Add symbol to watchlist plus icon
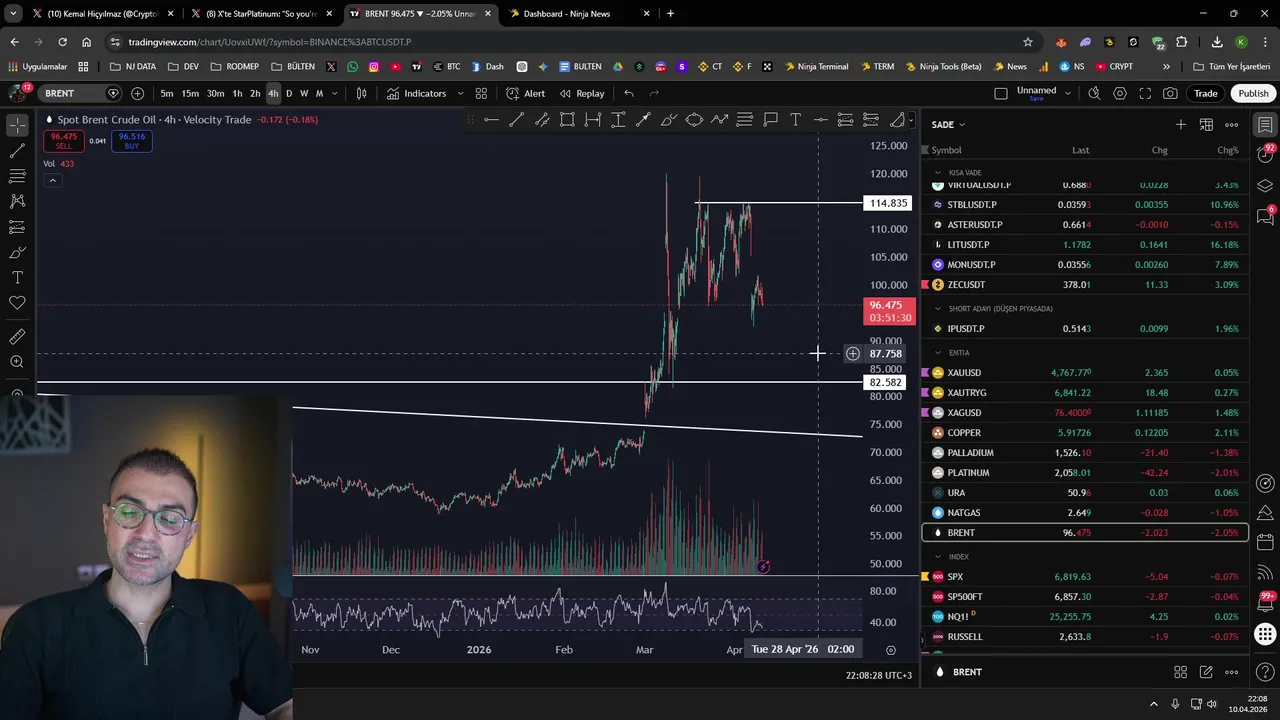 1181,125
